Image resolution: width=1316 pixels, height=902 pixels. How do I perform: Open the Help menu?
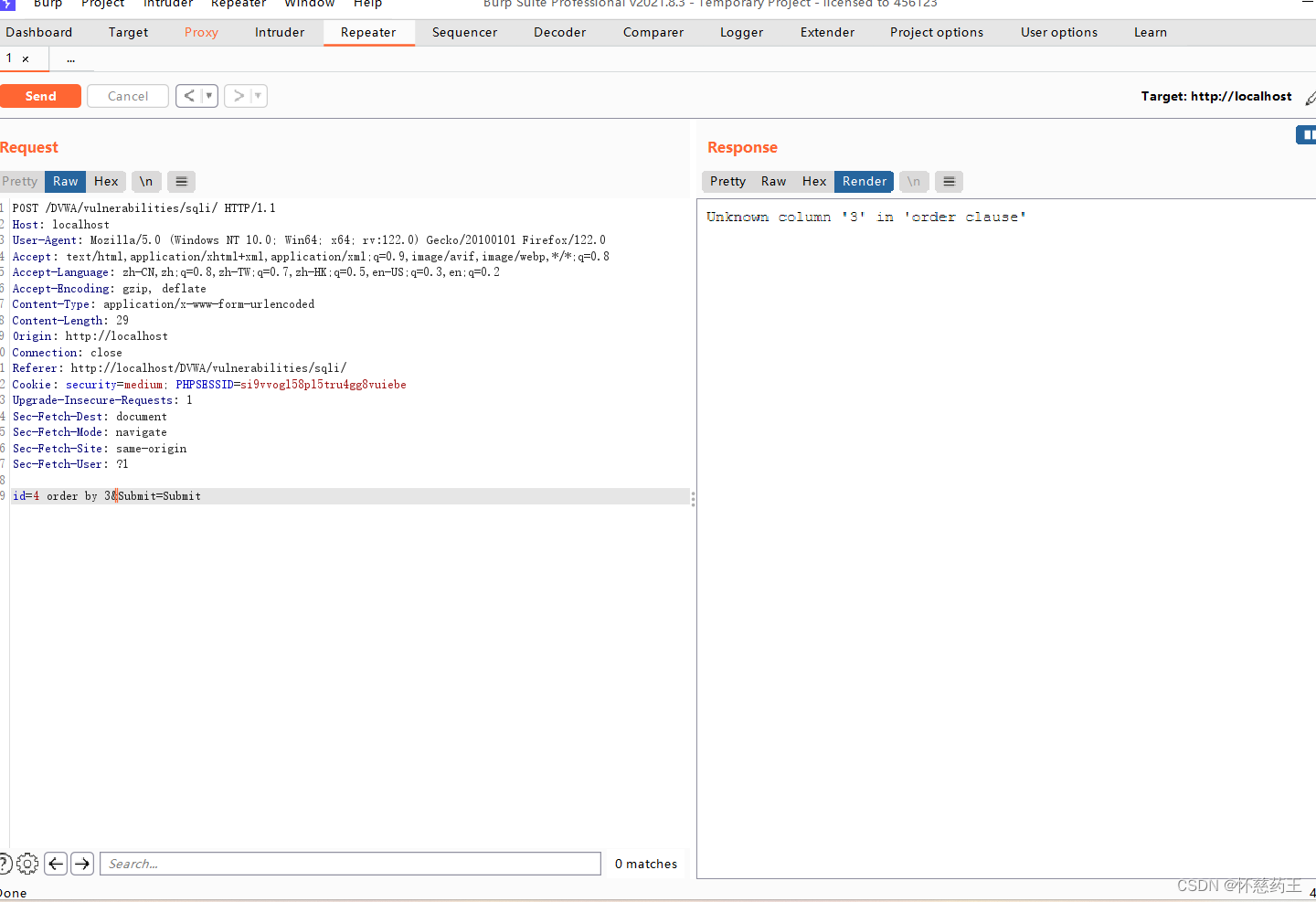pyautogui.click(x=367, y=4)
